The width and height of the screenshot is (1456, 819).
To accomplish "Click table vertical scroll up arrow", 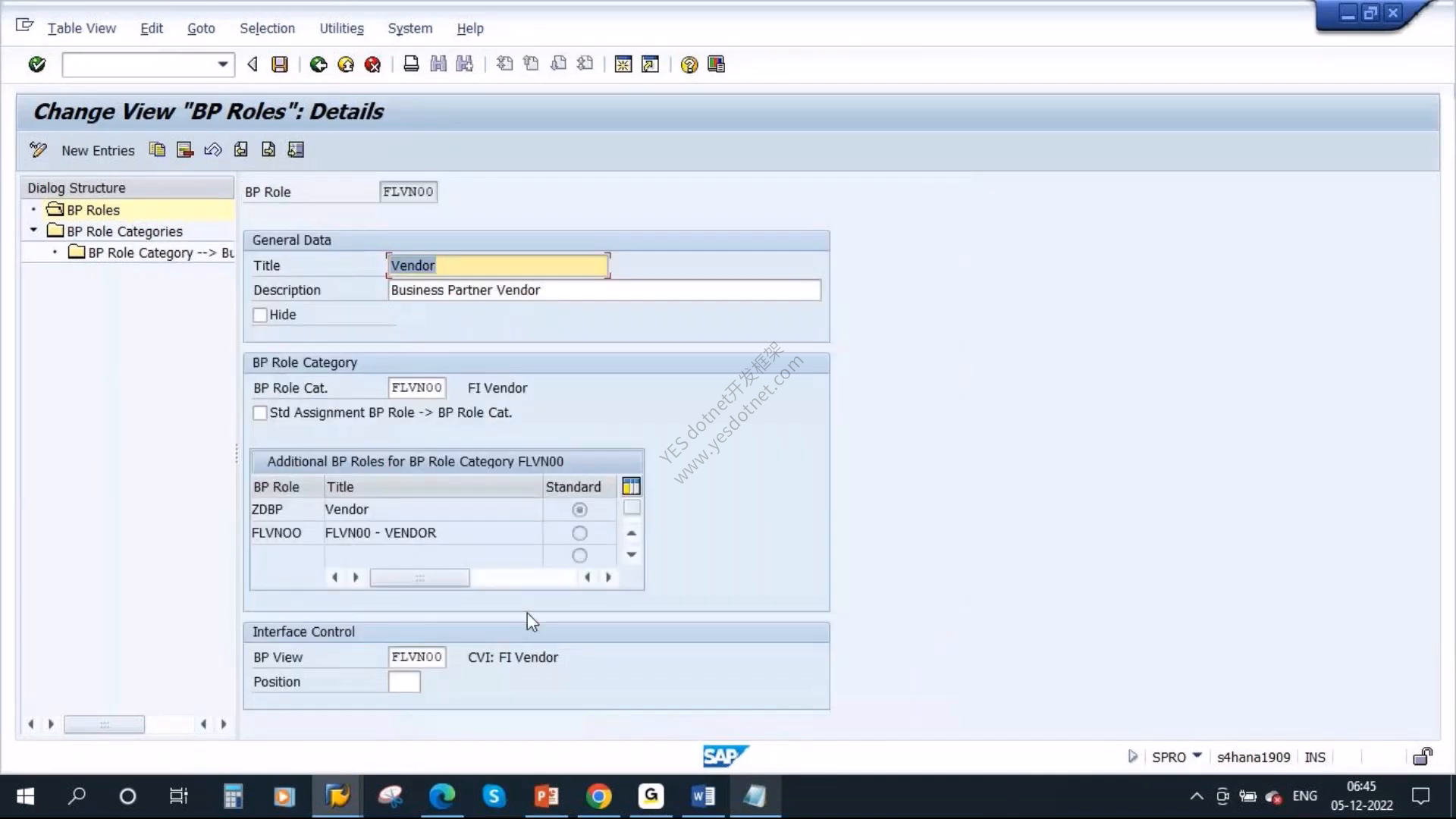I will [631, 533].
